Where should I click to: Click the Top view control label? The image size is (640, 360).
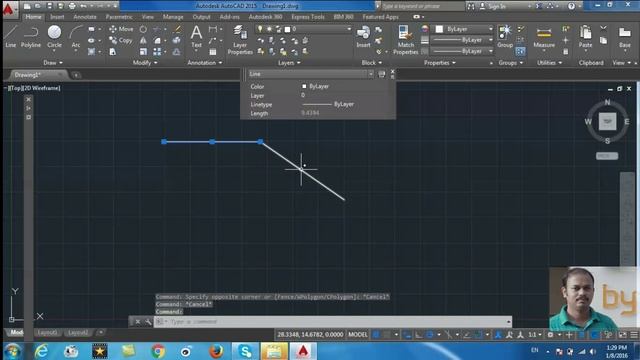(16, 88)
